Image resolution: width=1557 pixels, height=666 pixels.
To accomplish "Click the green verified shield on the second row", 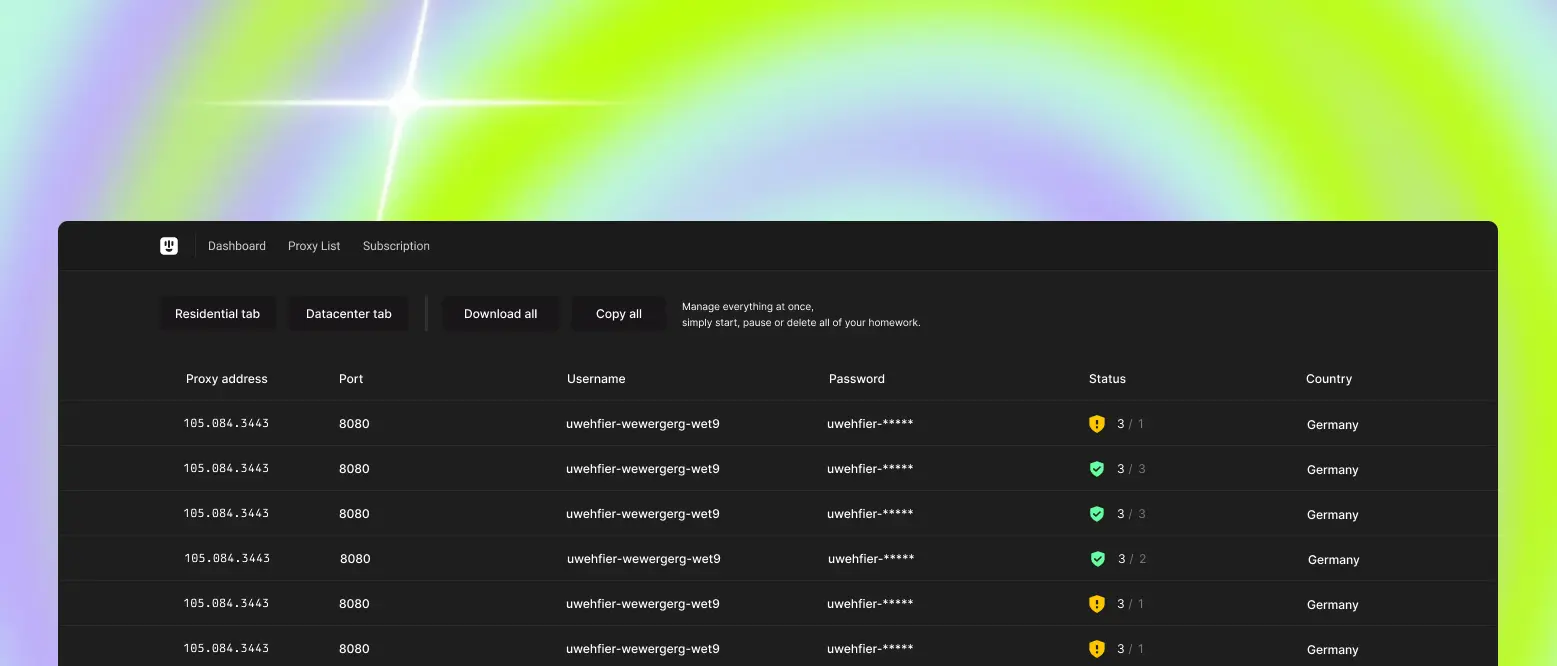I will pos(1097,468).
